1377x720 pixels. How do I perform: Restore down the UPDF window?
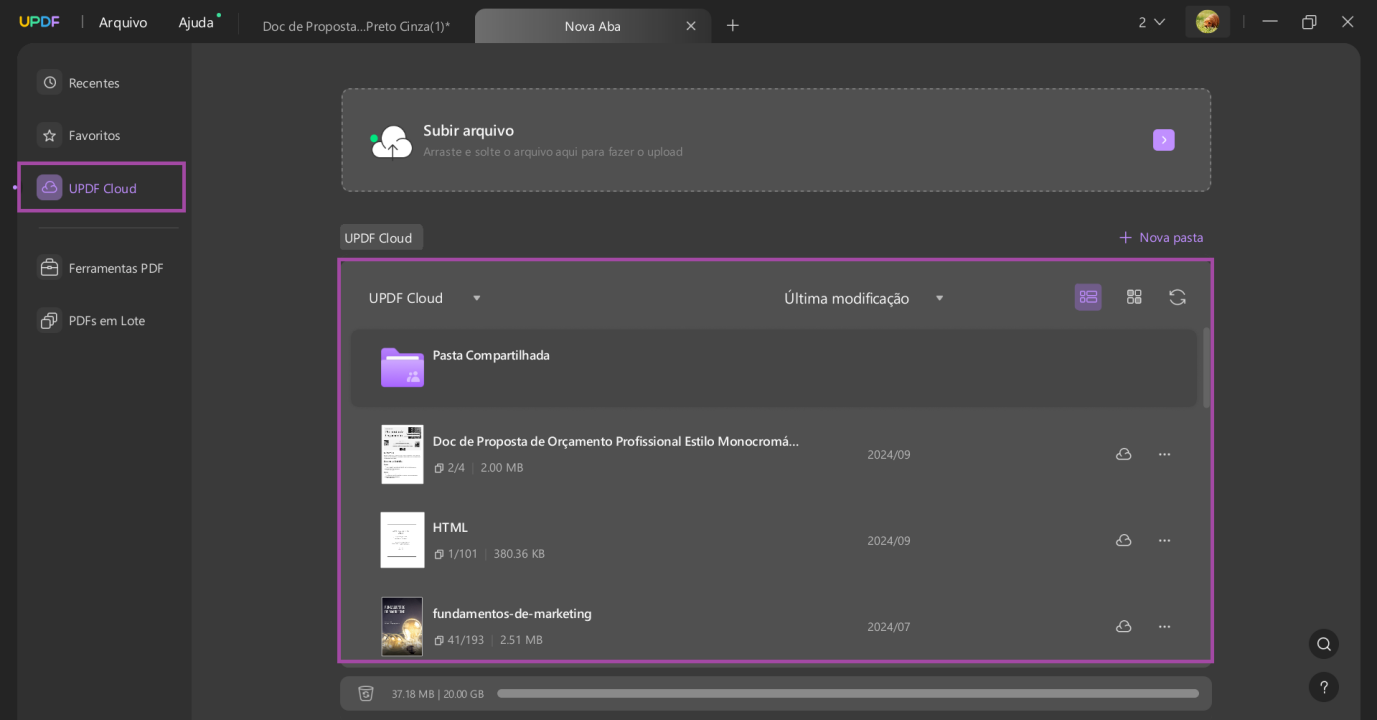point(1309,22)
